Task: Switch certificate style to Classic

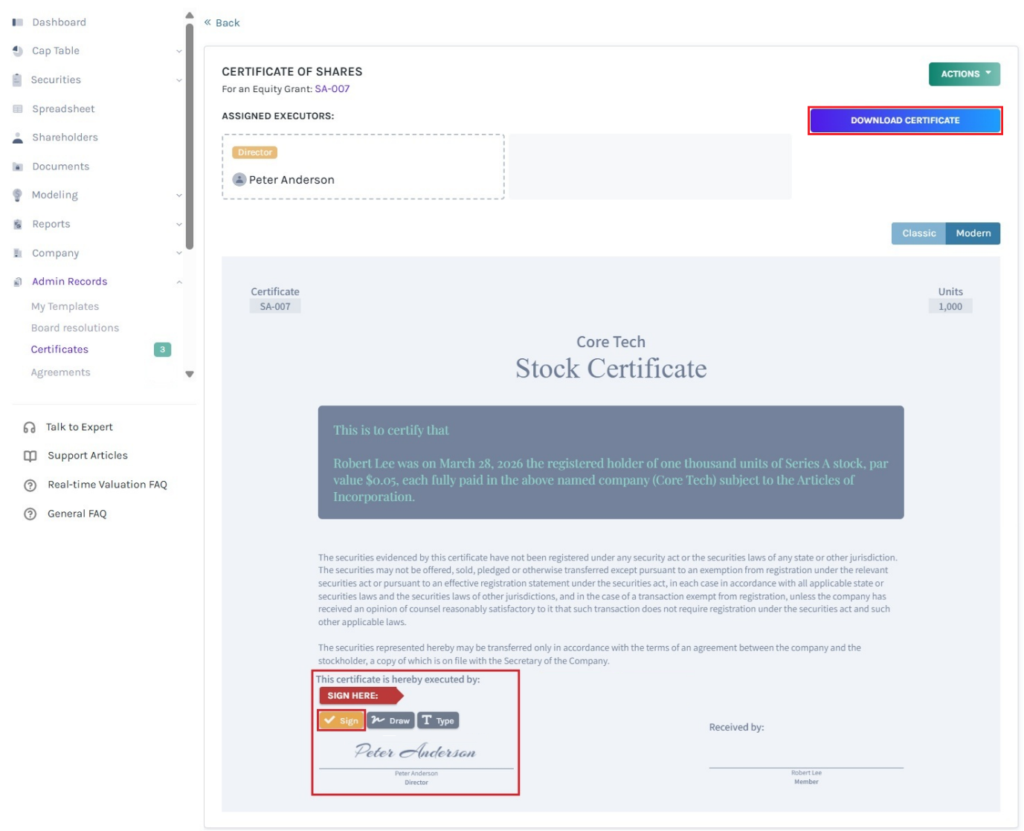Action: click(x=918, y=232)
